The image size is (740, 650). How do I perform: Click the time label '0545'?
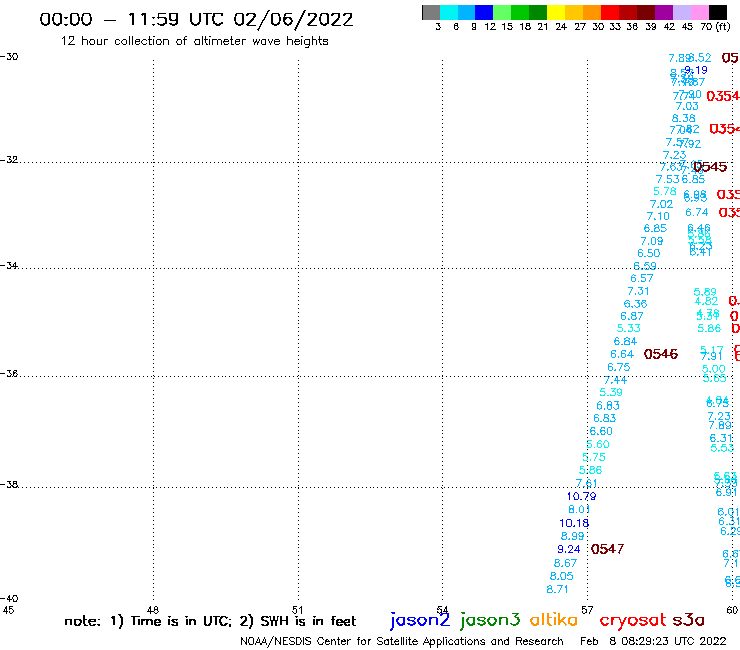pyautogui.click(x=710, y=167)
